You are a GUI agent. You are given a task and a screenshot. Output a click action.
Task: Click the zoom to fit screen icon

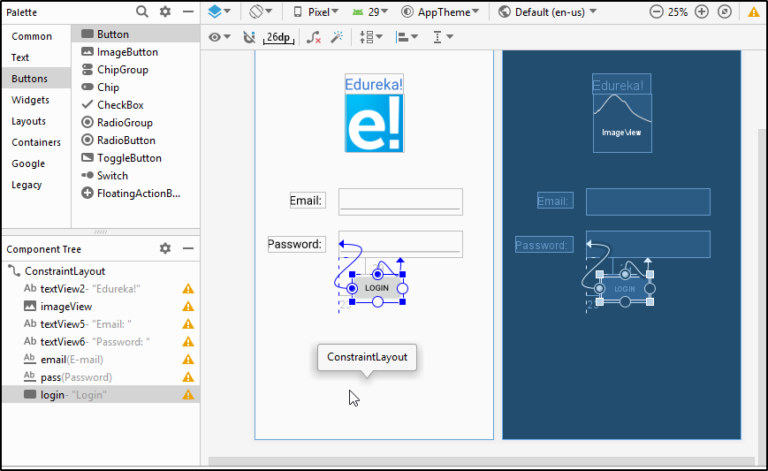click(x=724, y=12)
